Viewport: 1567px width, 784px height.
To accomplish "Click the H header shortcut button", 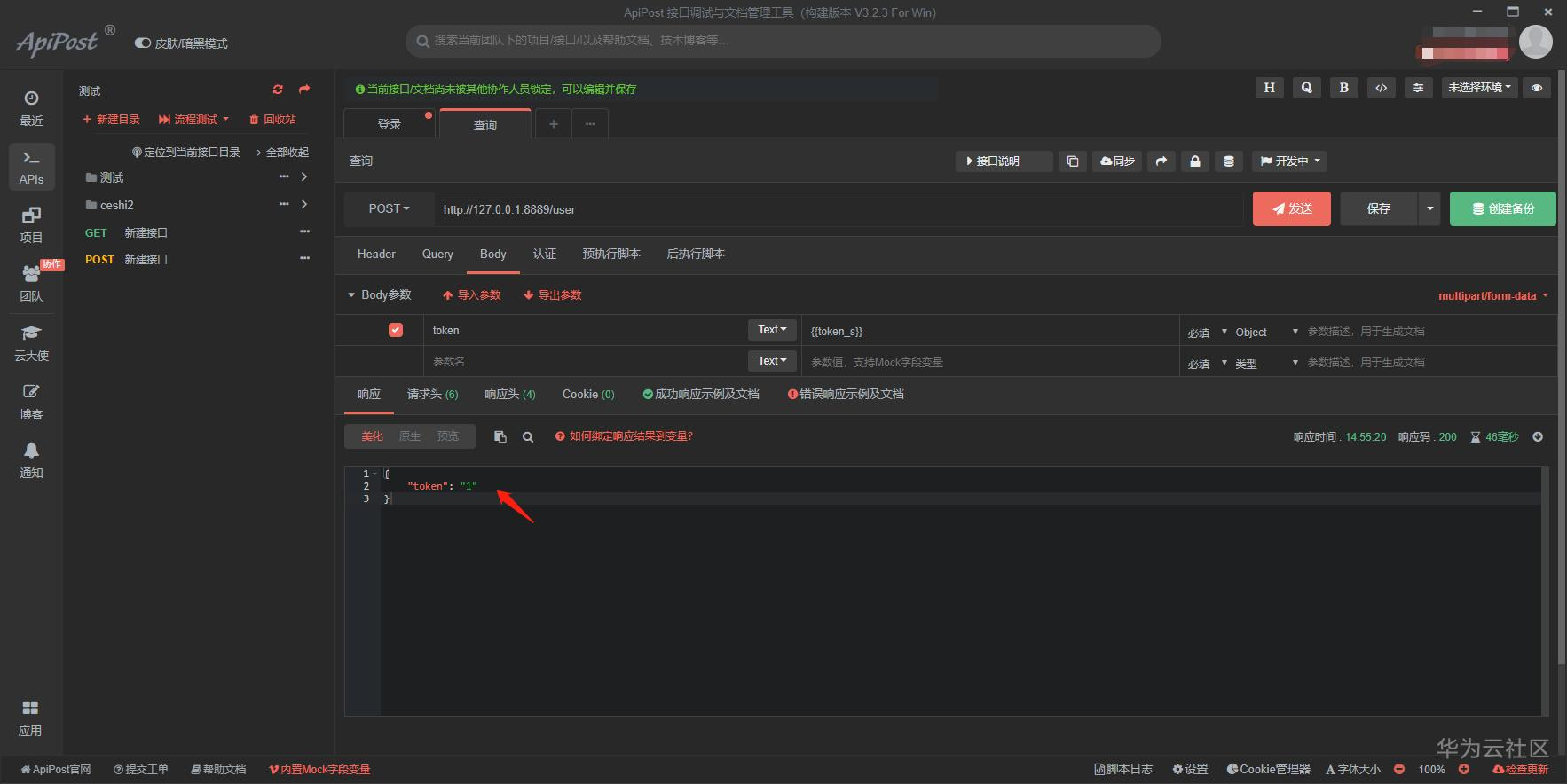I will 1270,88.
